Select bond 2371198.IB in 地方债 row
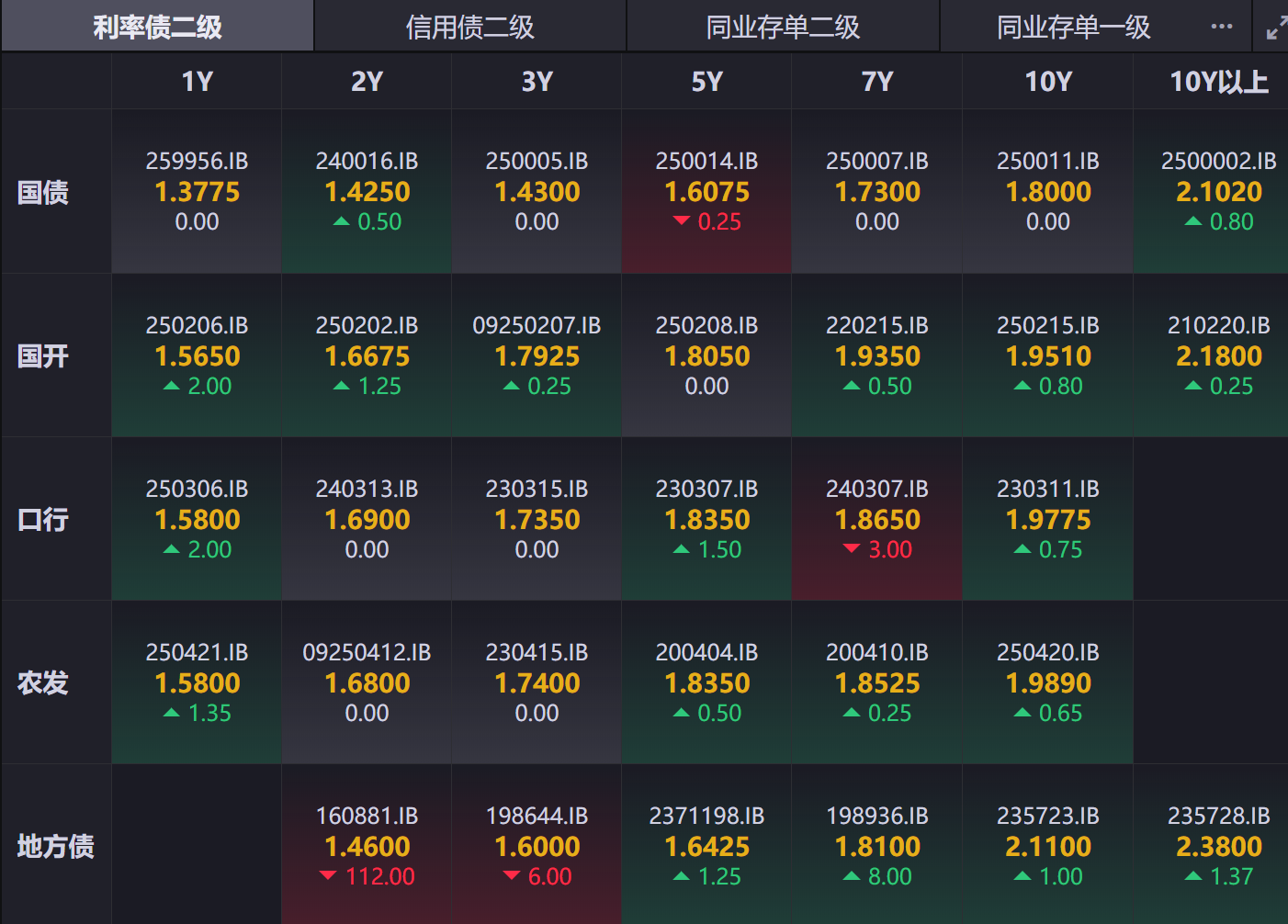The image size is (1288, 924). (x=706, y=817)
